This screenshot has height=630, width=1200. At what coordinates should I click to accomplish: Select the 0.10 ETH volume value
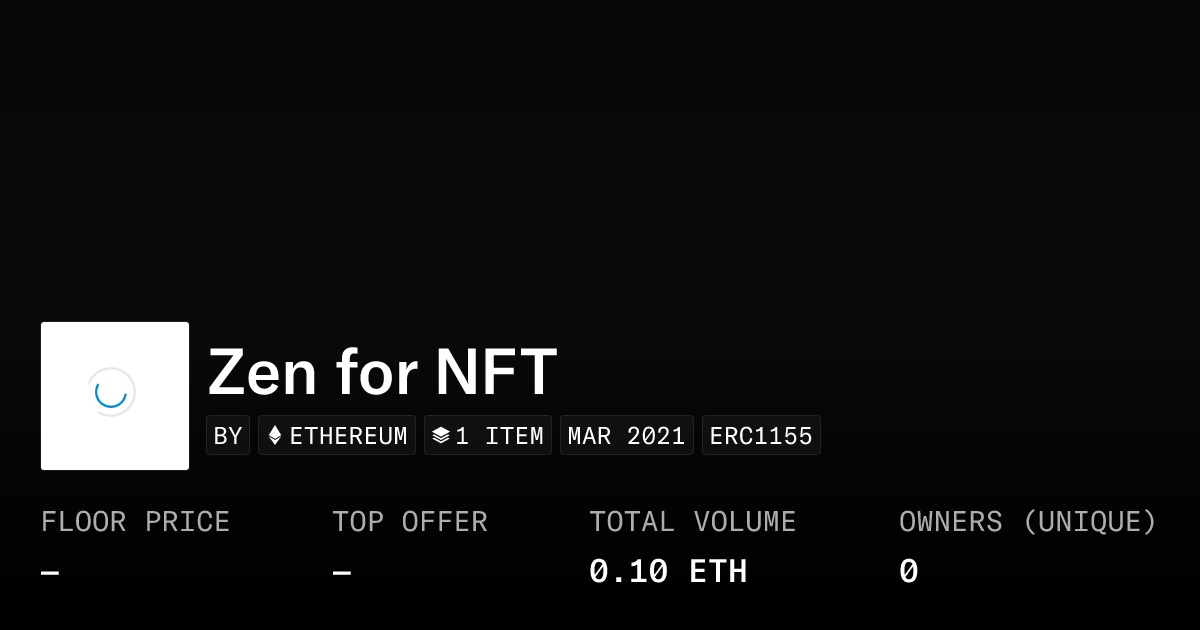point(667,572)
